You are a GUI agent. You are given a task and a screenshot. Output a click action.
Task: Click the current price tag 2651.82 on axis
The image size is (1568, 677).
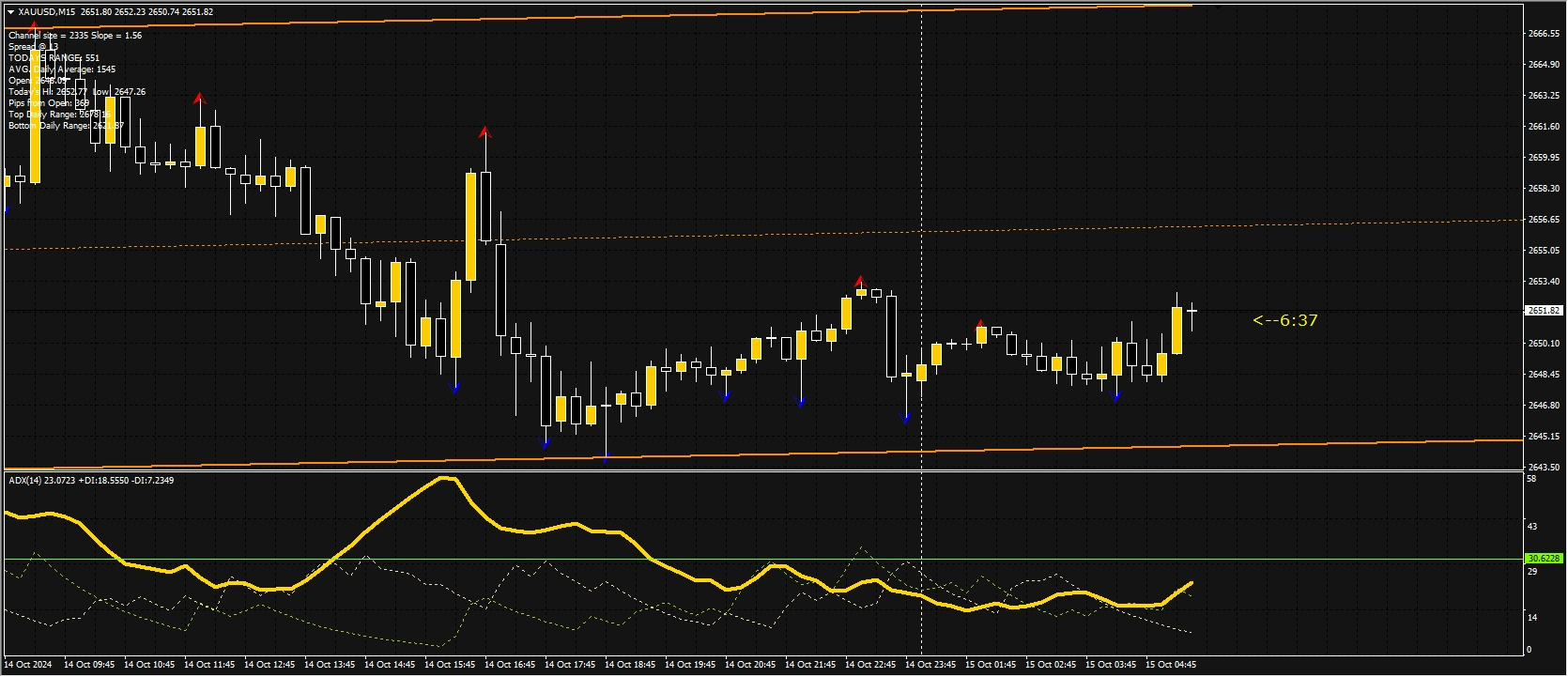(x=1544, y=310)
